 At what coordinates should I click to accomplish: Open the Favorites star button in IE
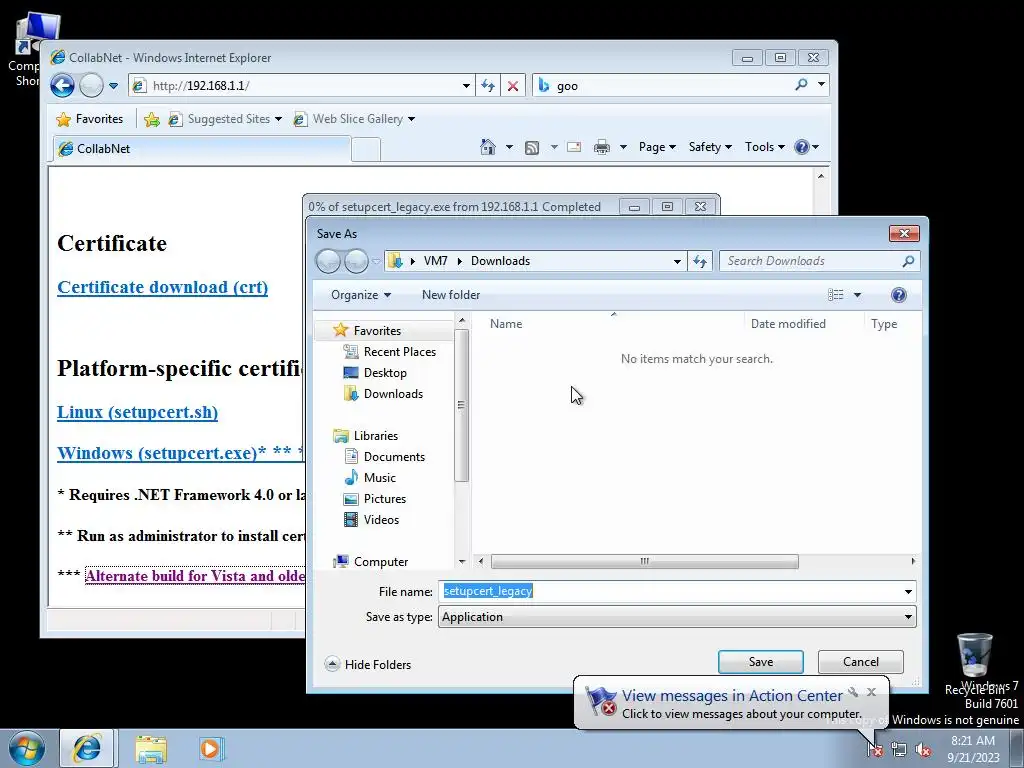[x=90, y=119]
